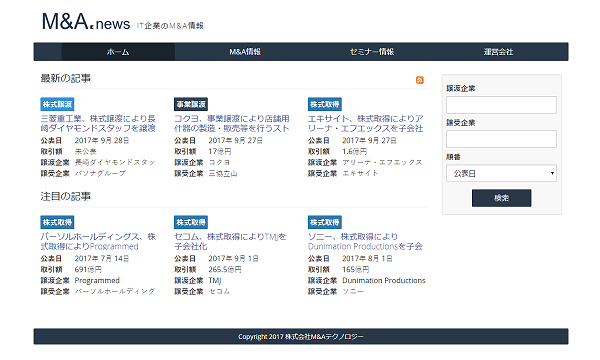The image size is (600, 360).
Task: Switch to the M&A情報 tab
Action: point(245,52)
